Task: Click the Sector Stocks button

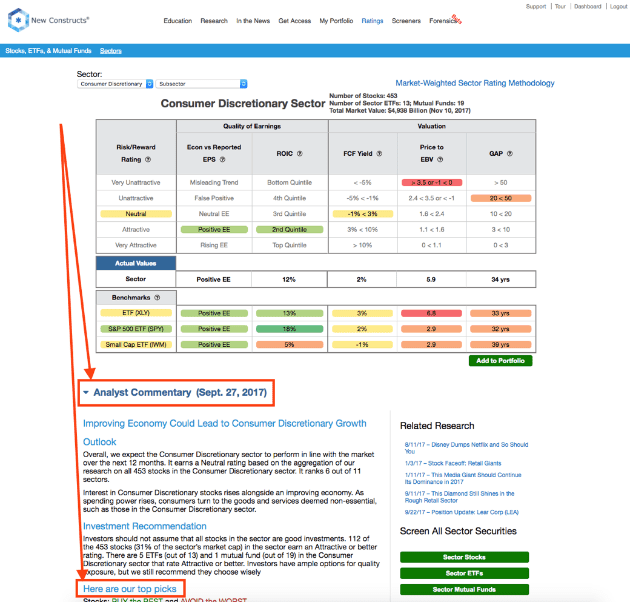Action: click(x=464, y=557)
